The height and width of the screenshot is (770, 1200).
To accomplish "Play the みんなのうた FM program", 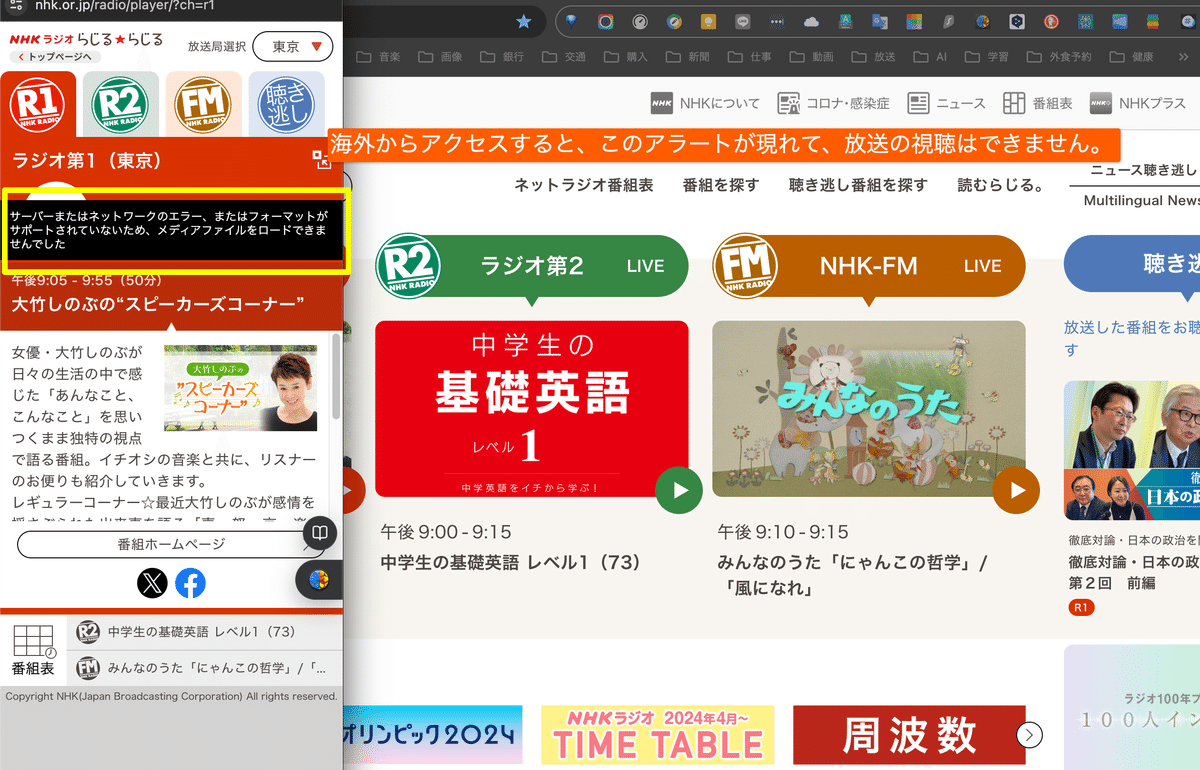I will (1016, 490).
